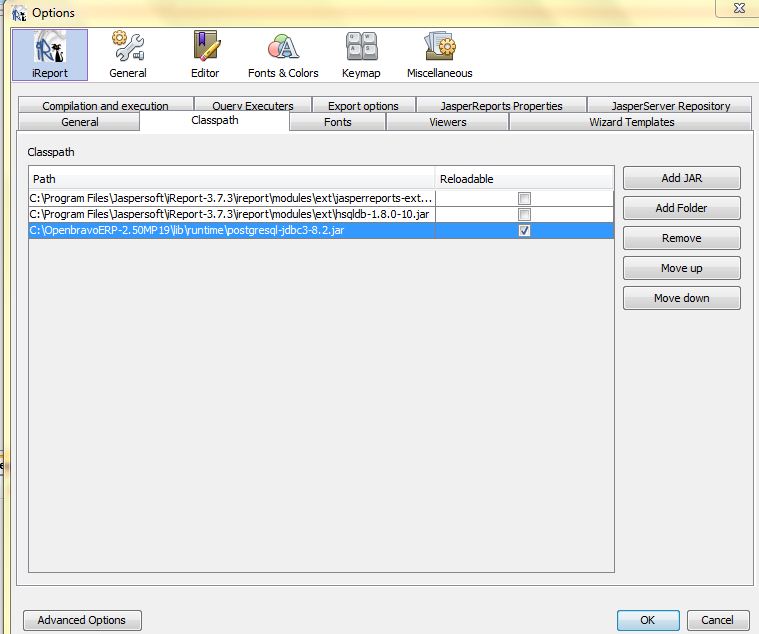Switch to Wizard Templates tab

coord(631,121)
